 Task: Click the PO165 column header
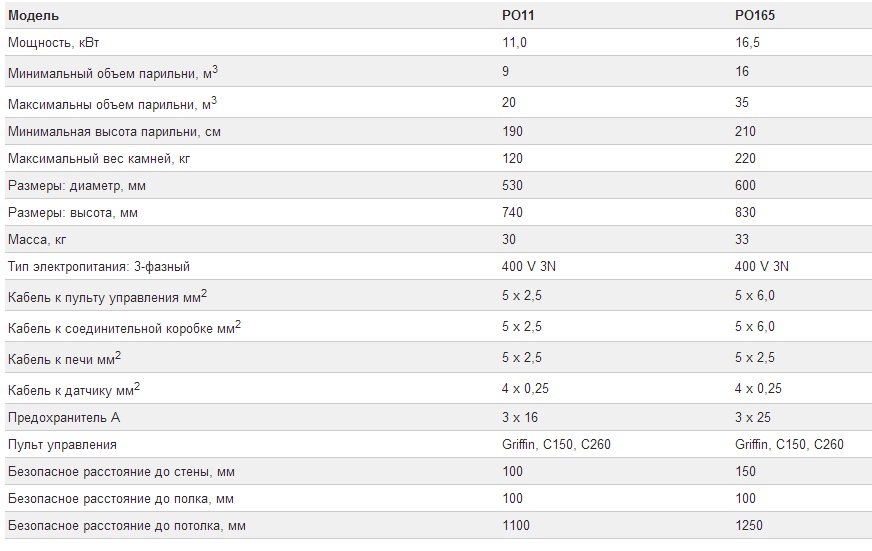(755, 16)
